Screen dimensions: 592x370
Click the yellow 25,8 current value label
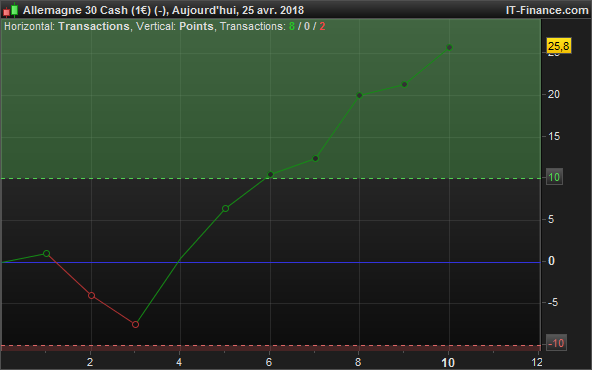pos(559,46)
